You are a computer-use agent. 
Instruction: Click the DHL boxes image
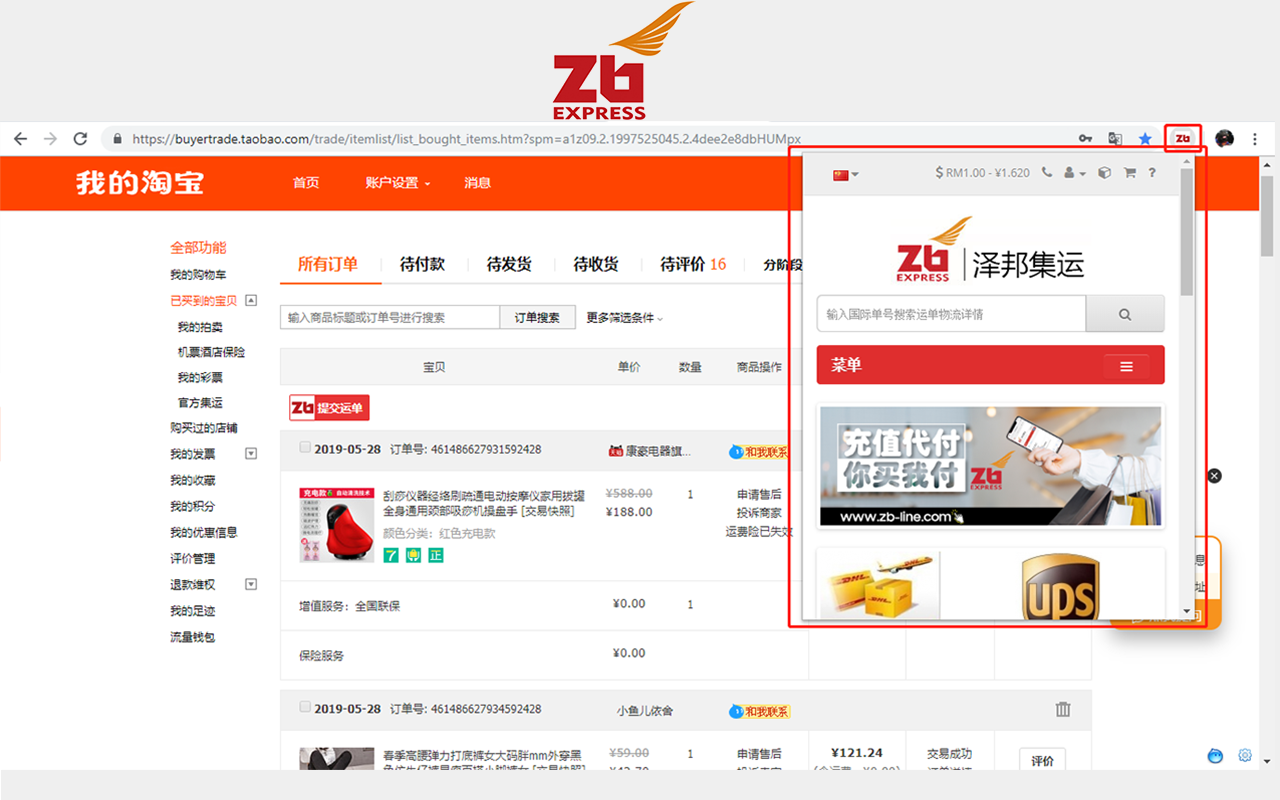879,583
